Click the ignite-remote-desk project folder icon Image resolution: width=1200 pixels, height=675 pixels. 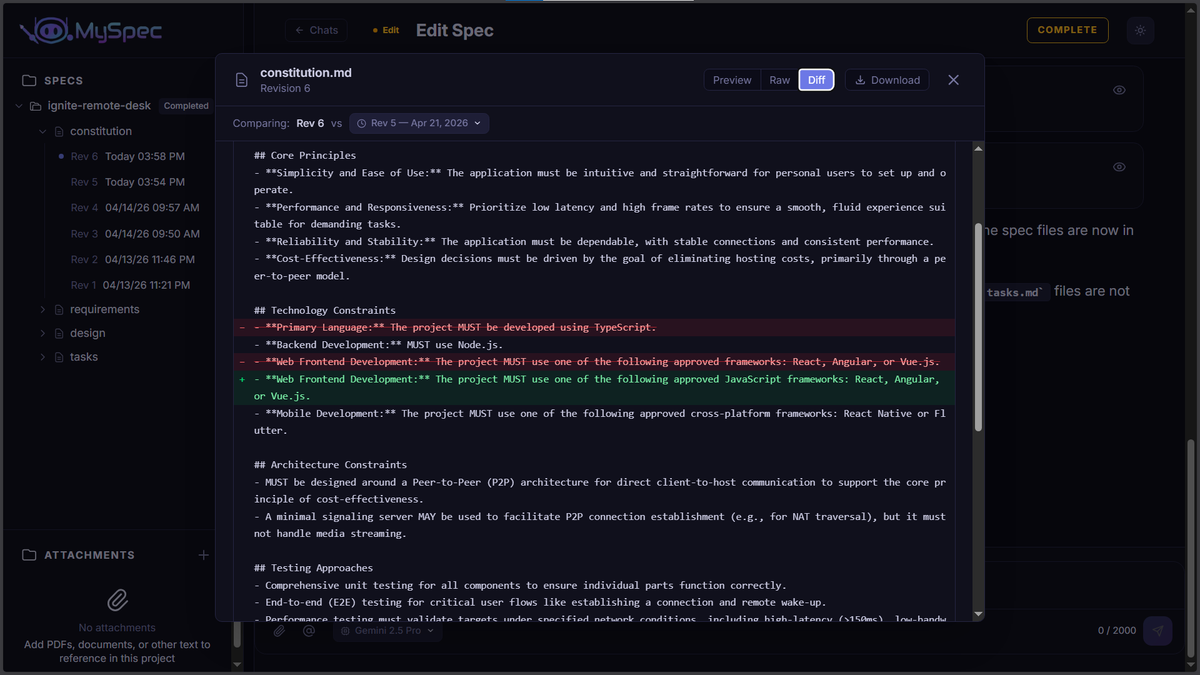click(x=36, y=106)
